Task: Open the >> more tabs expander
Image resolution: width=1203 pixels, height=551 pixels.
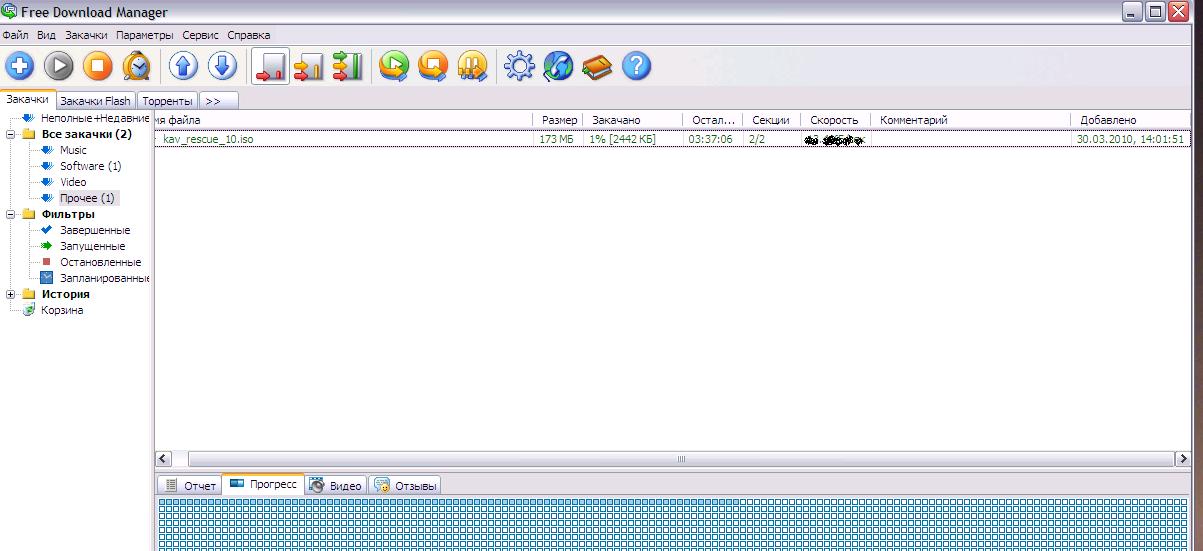Action: click(x=218, y=101)
